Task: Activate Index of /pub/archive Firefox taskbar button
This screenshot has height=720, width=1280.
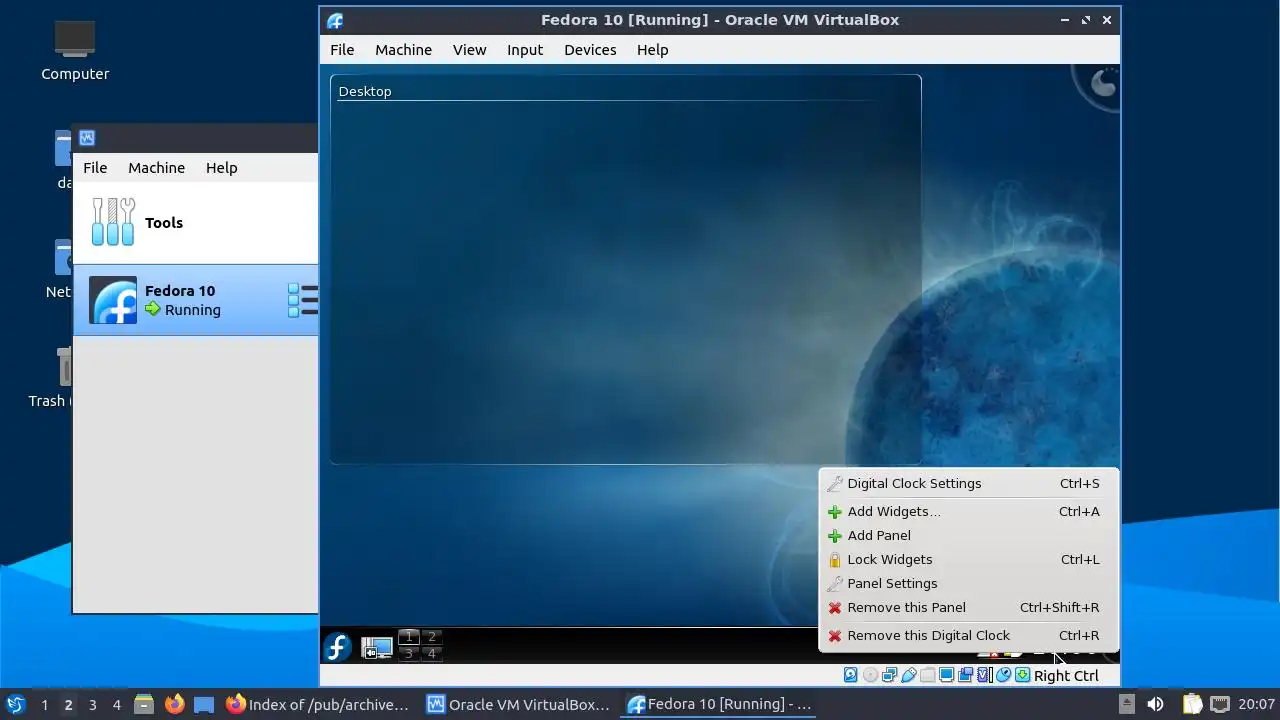Action: click(318, 704)
